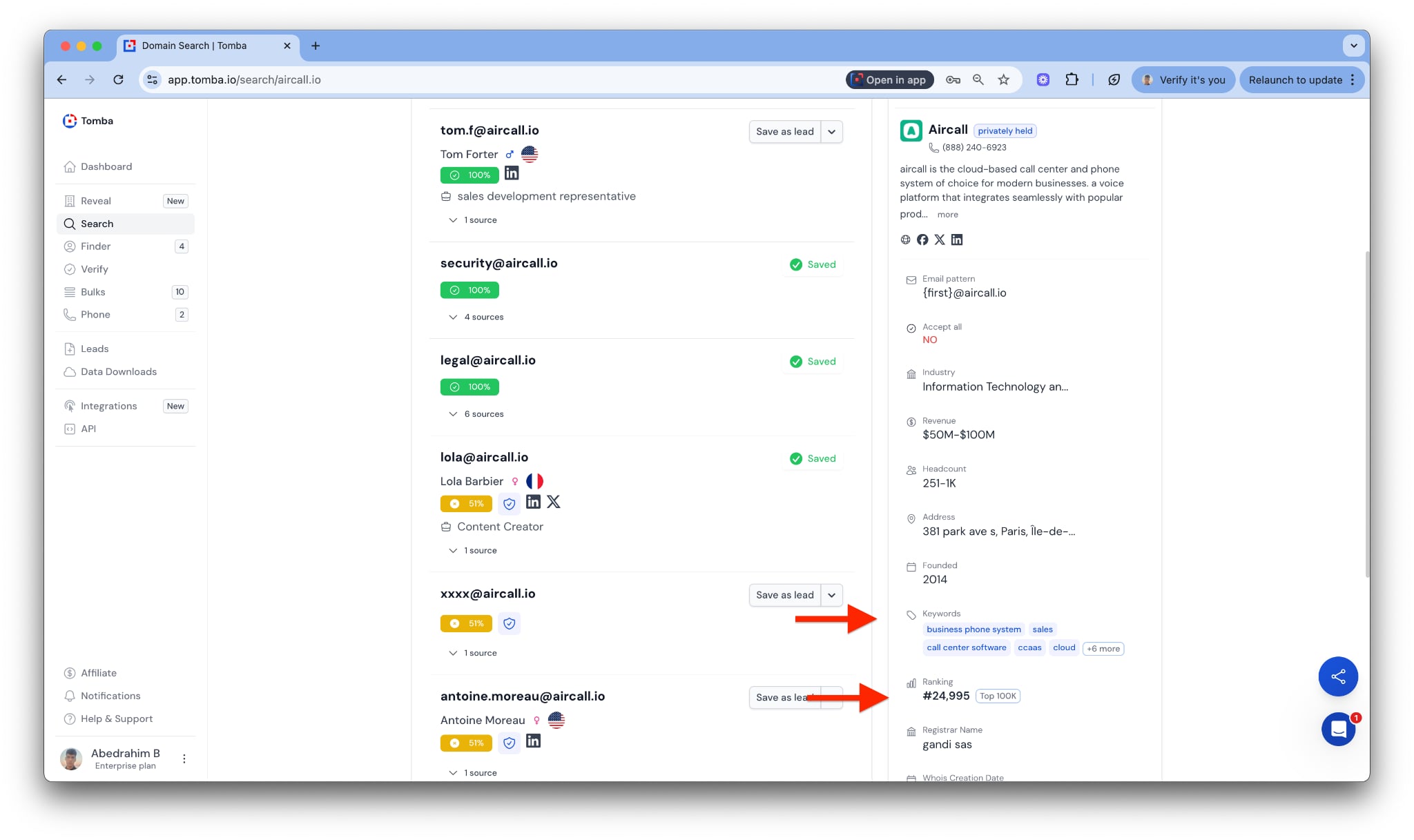Open Tom Forter's LinkedIn profile icon

click(x=511, y=173)
